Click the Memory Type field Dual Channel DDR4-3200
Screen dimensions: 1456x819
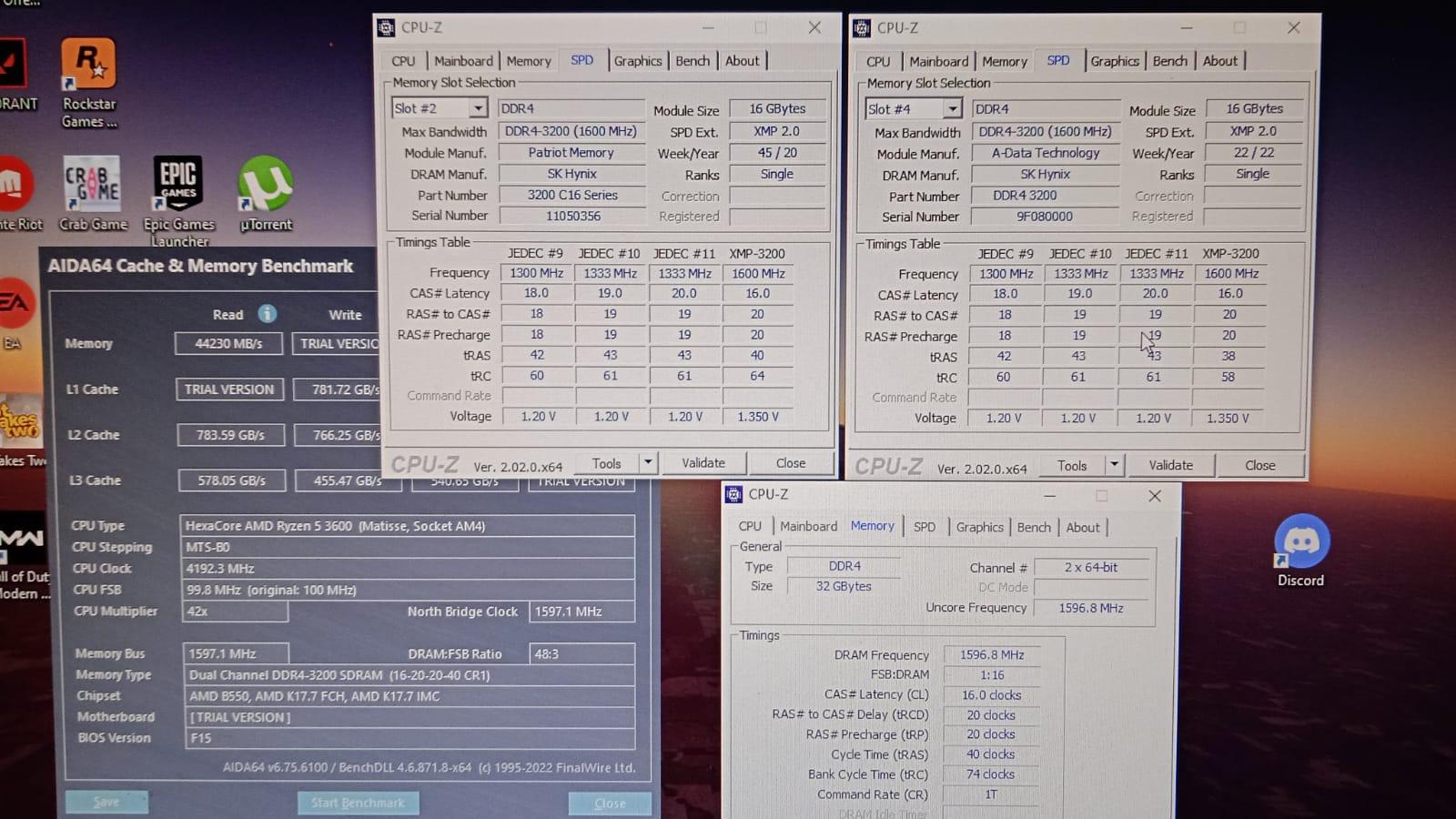[409, 675]
